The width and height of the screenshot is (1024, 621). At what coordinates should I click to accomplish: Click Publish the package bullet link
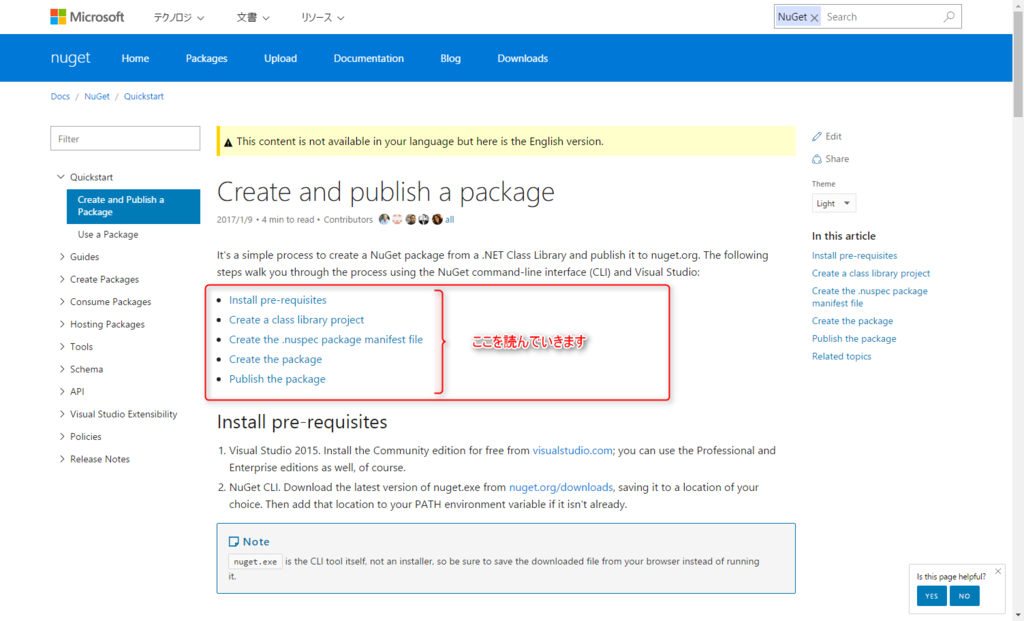277,379
